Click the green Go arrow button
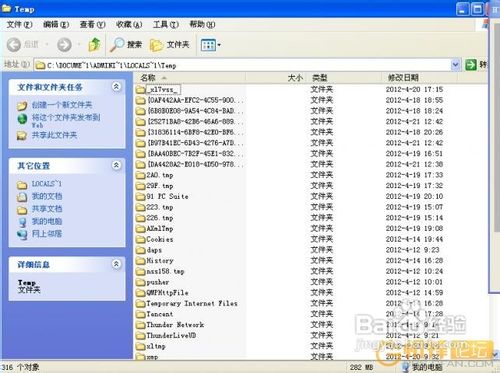500x373 pixels. 471,65
